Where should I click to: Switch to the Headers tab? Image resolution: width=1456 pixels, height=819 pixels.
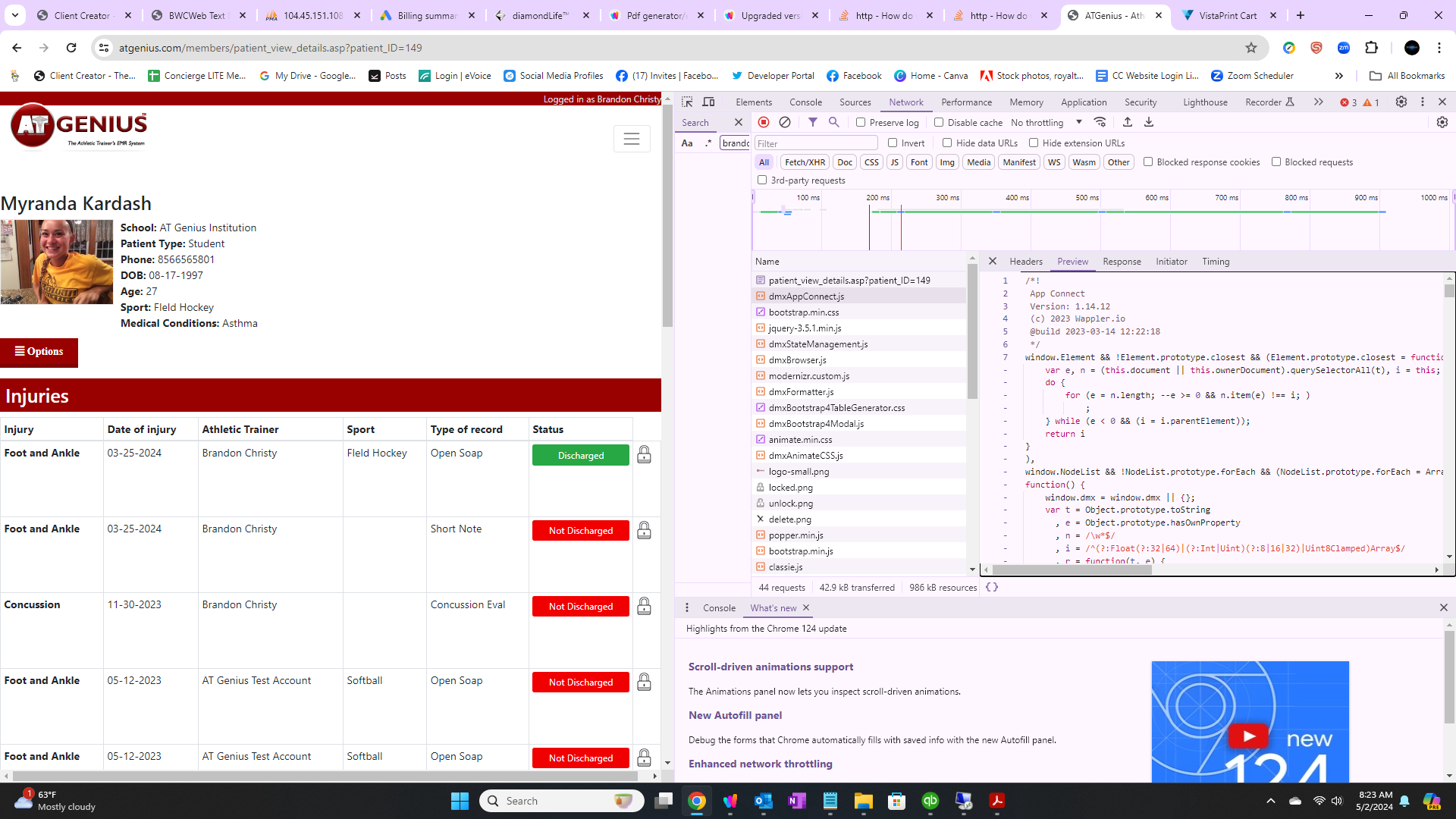[1026, 262]
